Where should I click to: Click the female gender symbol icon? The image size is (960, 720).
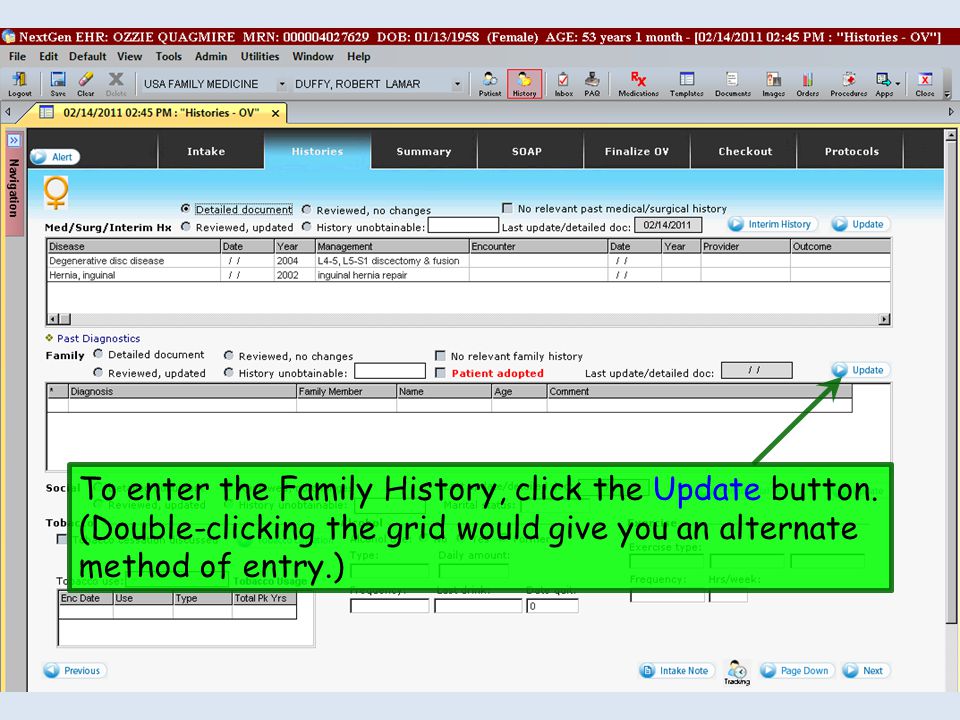(x=56, y=193)
